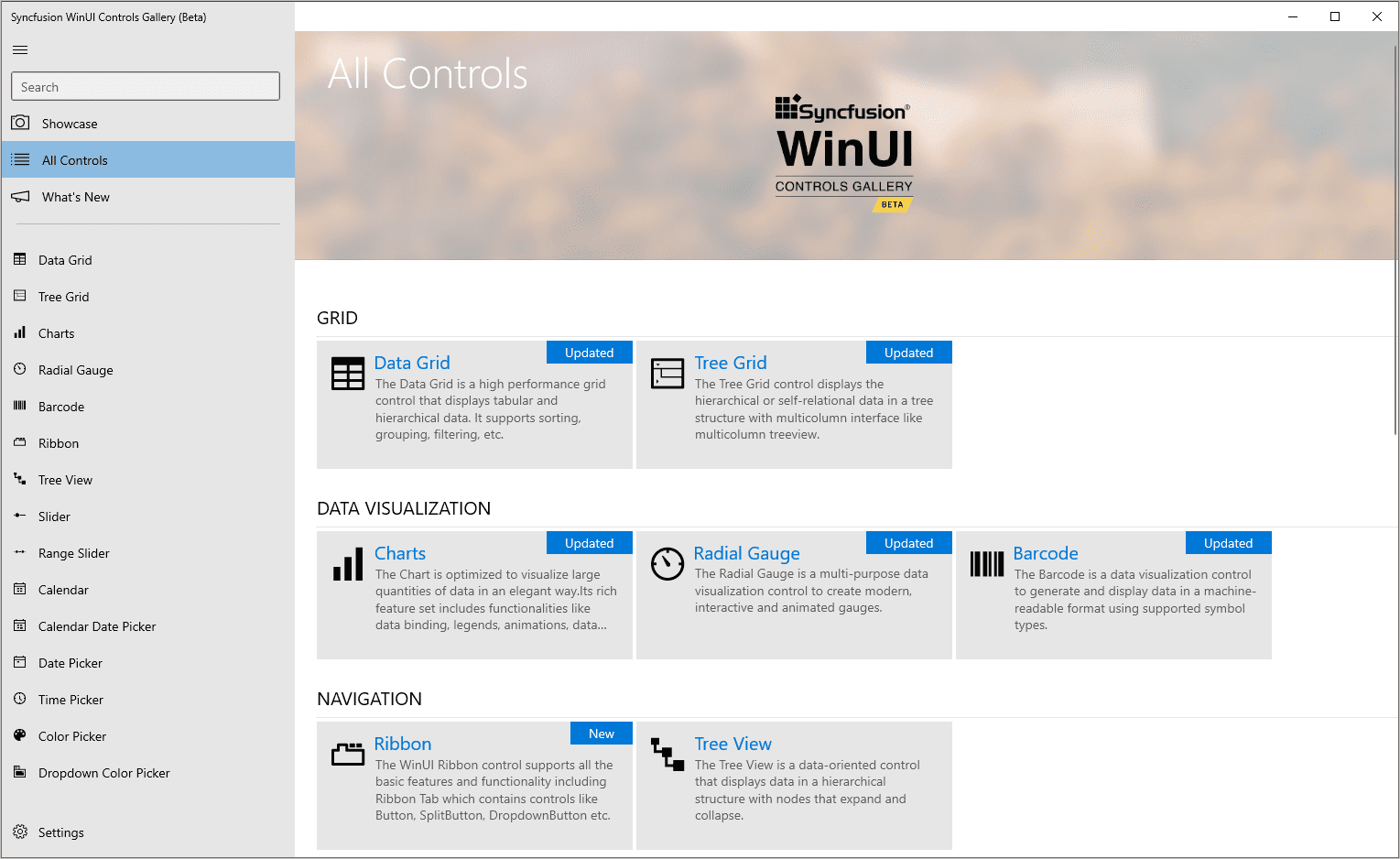Open Radial Gauge from sidebar icon
The image size is (1400, 859).
click(x=20, y=370)
